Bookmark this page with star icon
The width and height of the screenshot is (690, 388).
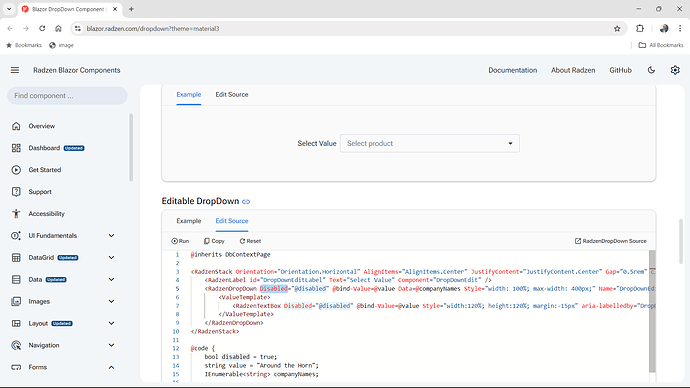pyautogui.click(x=617, y=29)
